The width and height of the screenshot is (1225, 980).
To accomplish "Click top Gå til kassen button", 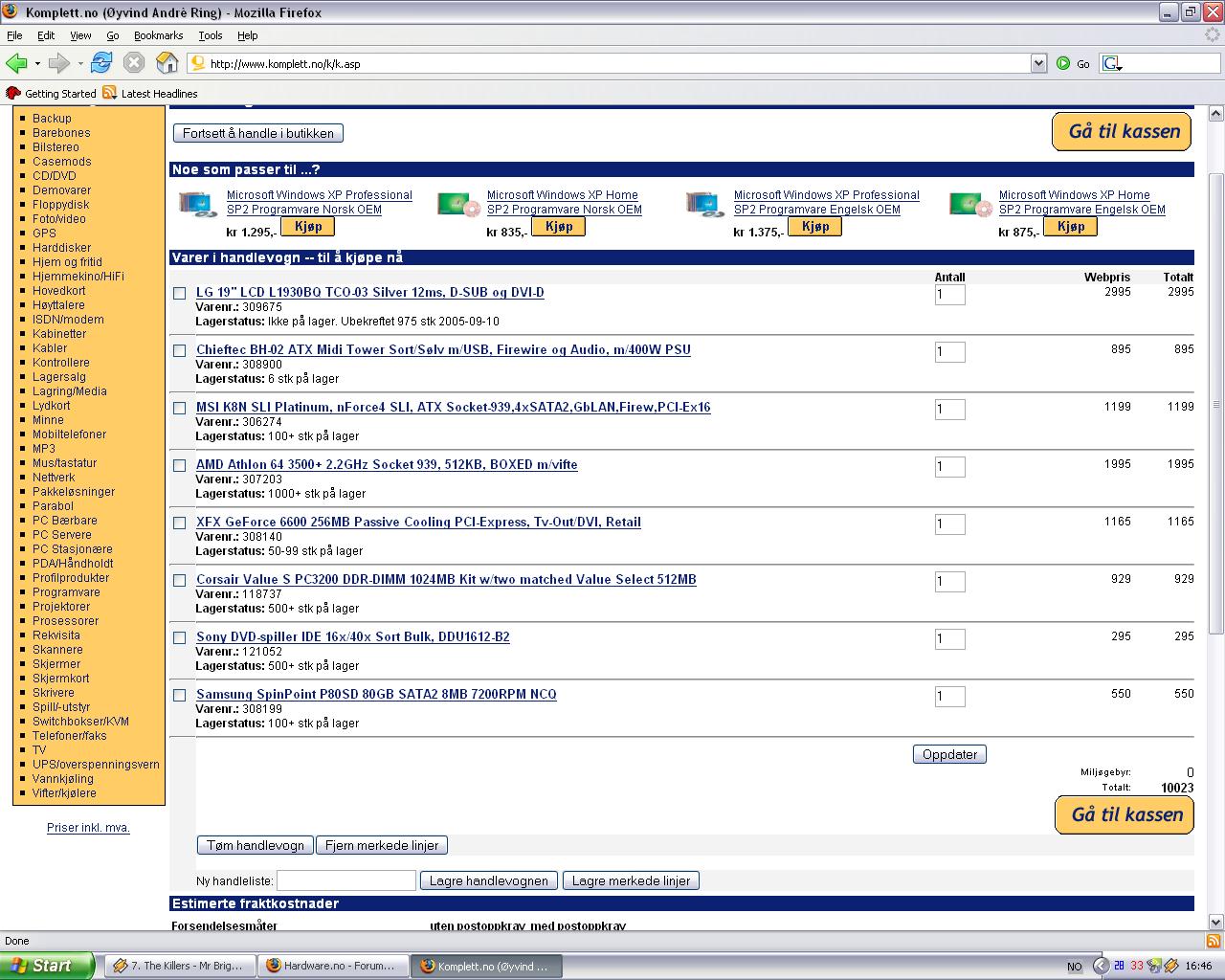I will pos(1122,131).
